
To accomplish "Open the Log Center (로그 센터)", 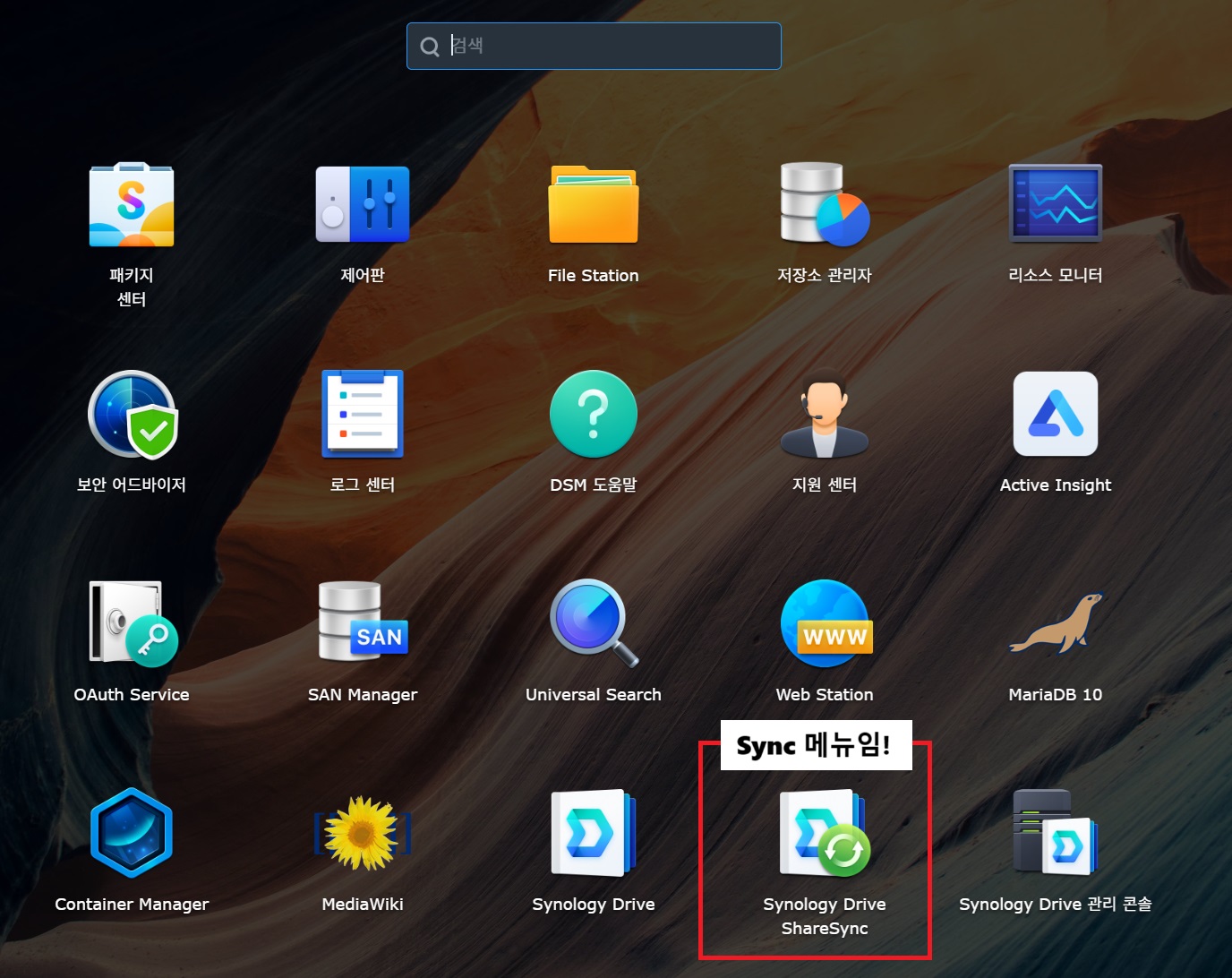I will tap(363, 415).
